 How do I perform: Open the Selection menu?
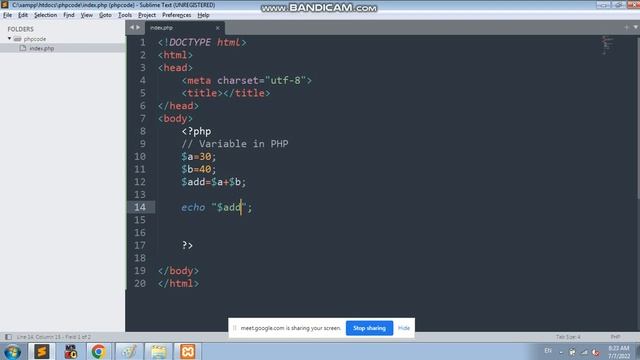pyautogui.click(x=45, y=15)
